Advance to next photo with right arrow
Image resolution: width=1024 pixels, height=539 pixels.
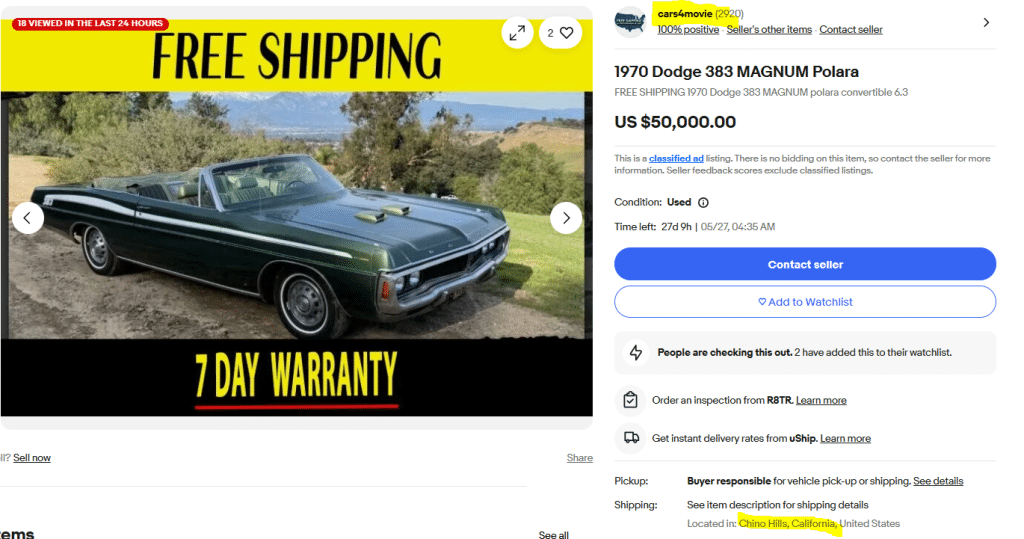[x=566, y=217]
